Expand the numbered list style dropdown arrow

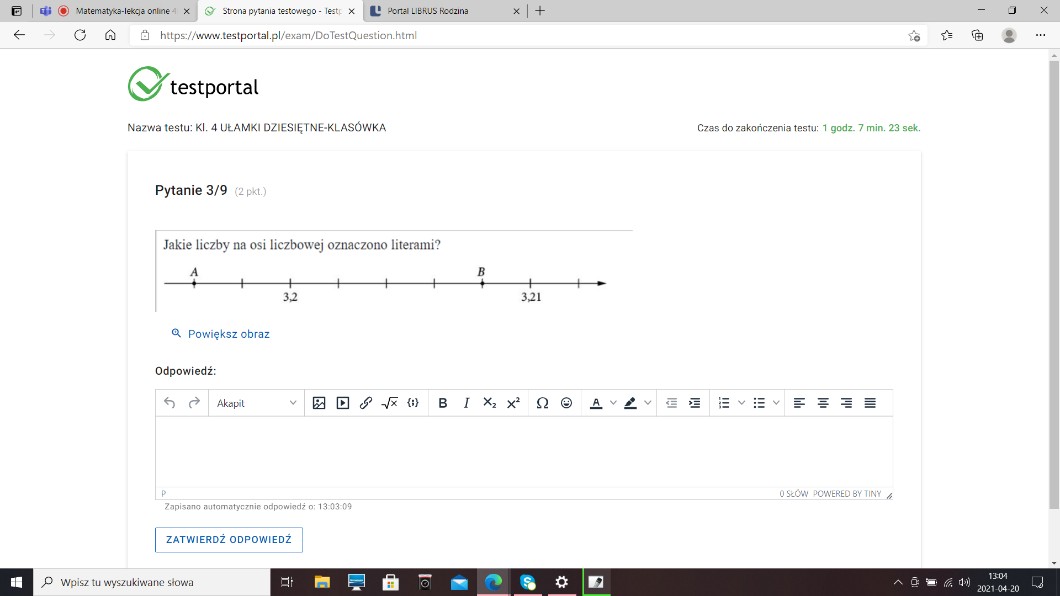click(x=741, y=403)
